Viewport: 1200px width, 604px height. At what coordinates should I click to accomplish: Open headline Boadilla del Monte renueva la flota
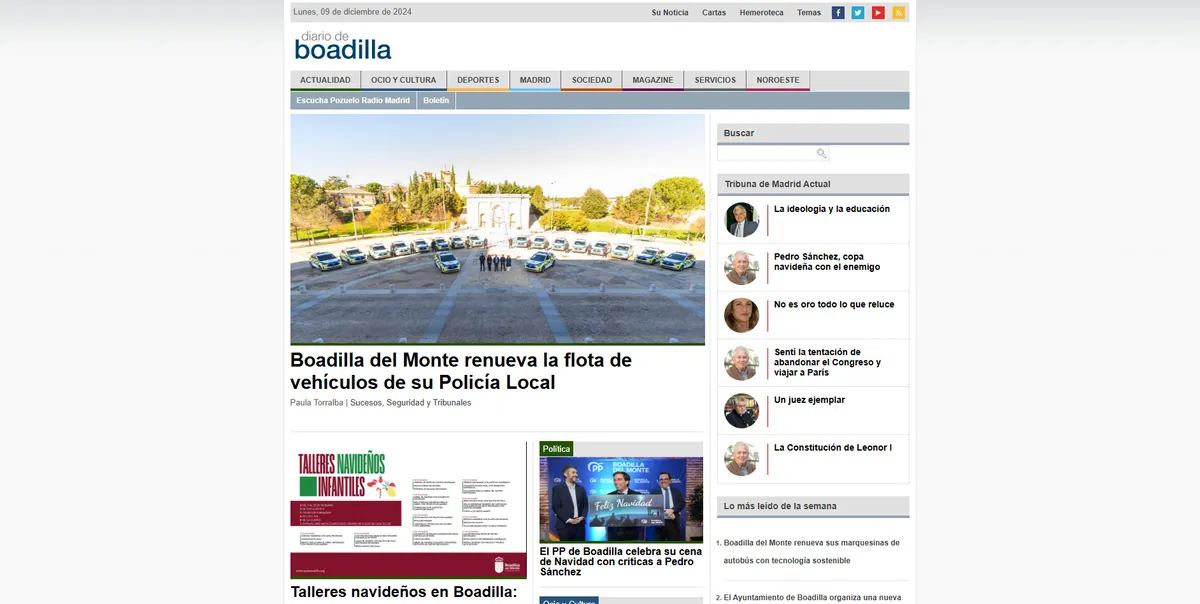pyautogui.click(x=461, y=371)
